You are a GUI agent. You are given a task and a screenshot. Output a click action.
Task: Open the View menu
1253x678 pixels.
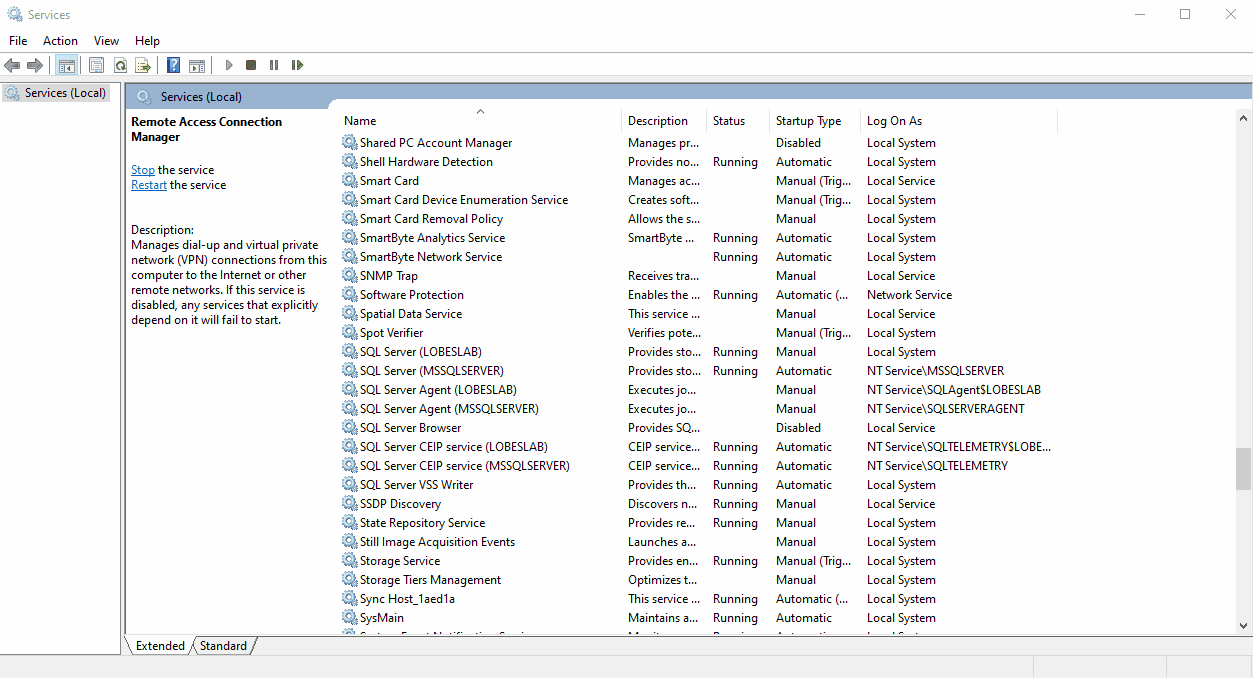click(106, 41)
